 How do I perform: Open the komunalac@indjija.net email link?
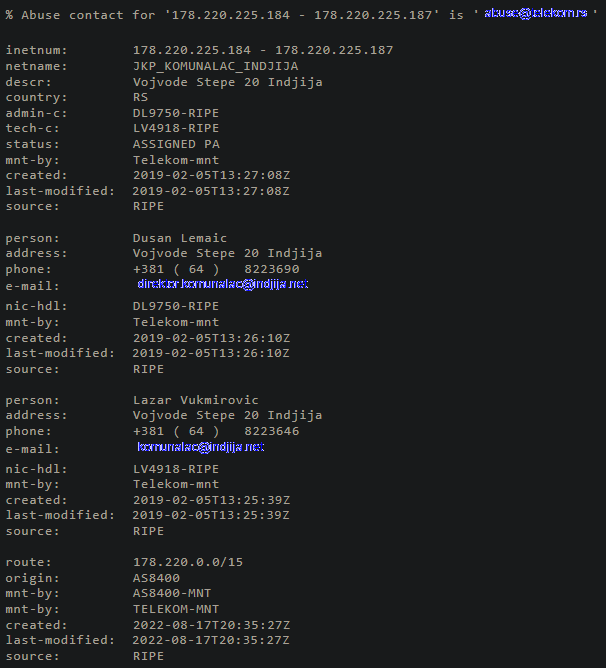coord(201,446)
